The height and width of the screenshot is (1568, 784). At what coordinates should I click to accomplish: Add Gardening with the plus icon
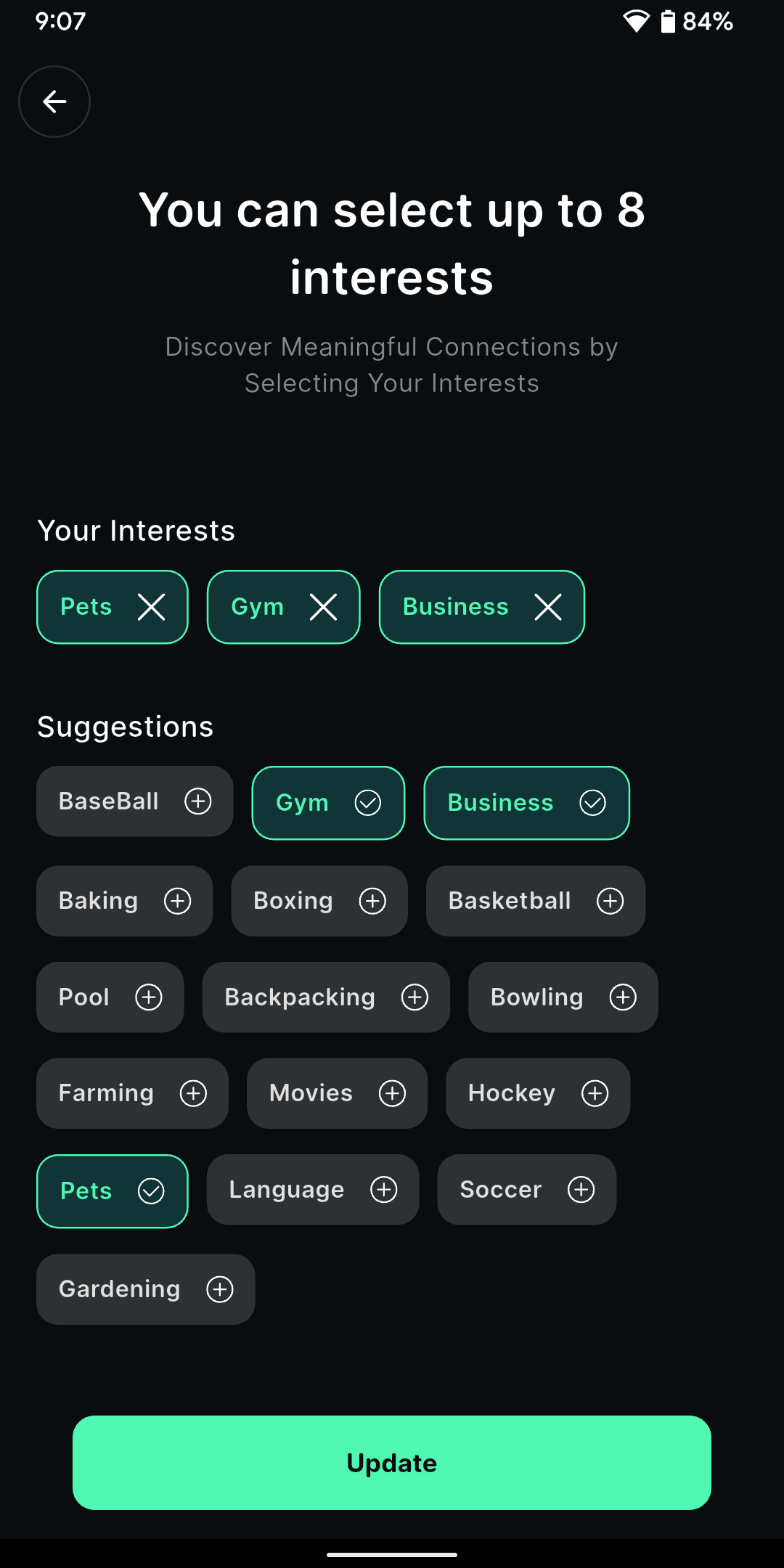coord(220,1289)
